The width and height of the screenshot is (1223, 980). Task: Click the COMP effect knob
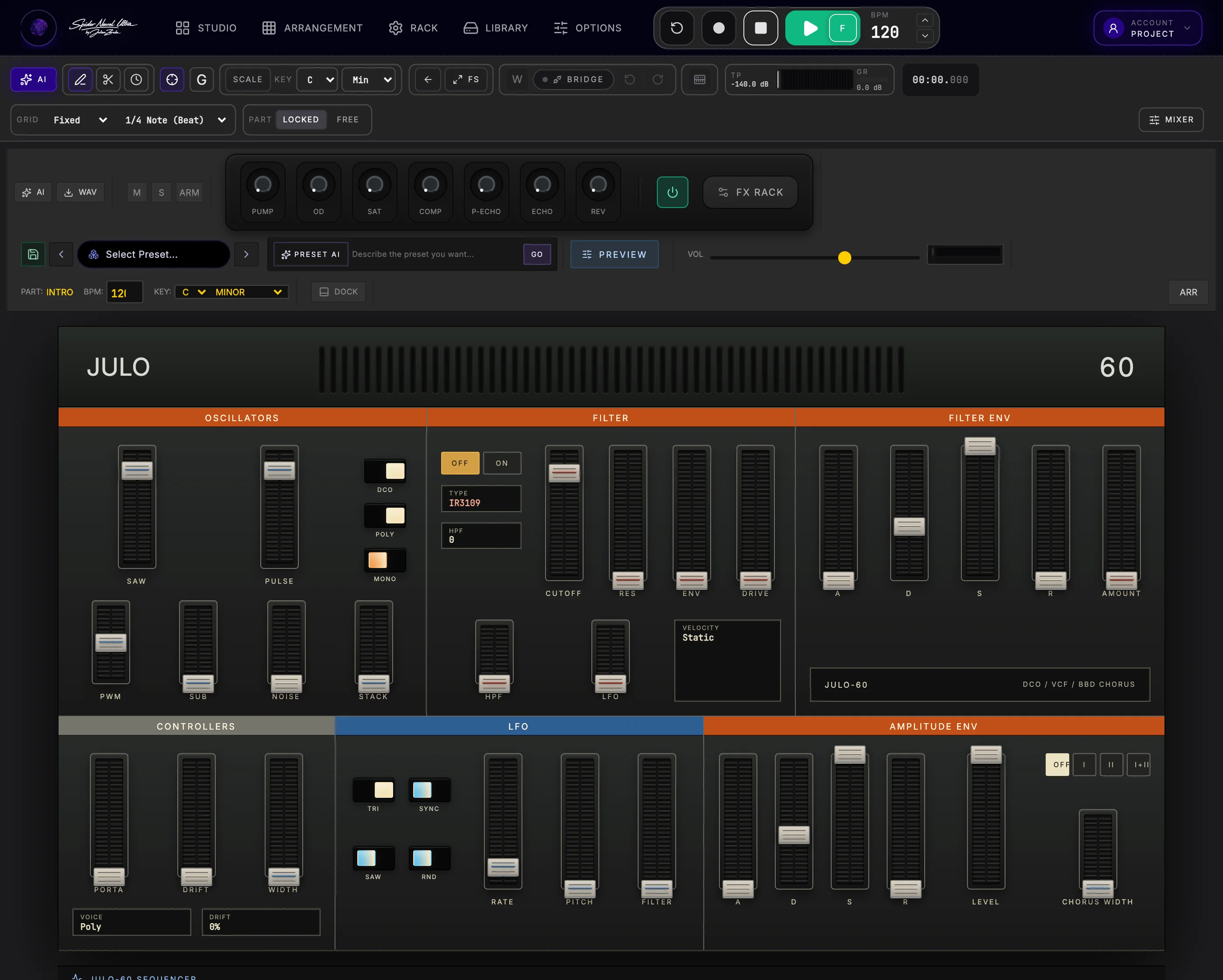[x=431, y=184]
